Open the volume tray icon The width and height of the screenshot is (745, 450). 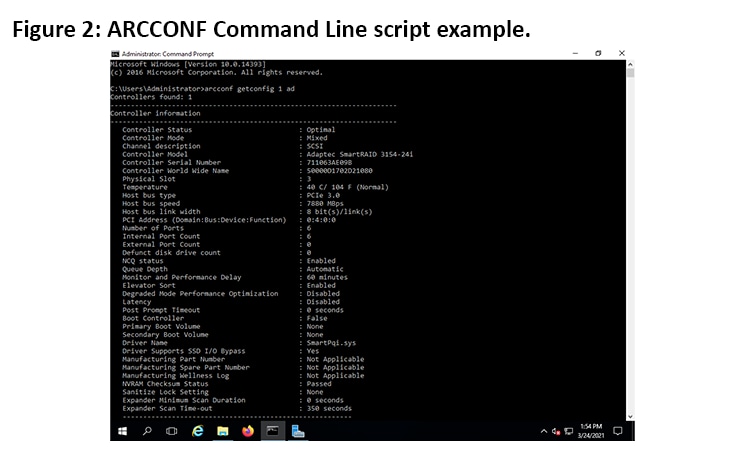[x=556, y=431]
